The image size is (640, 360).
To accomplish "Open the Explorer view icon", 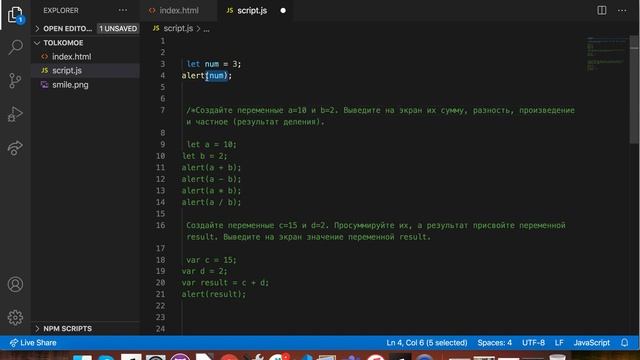I will tap(15, 15).
